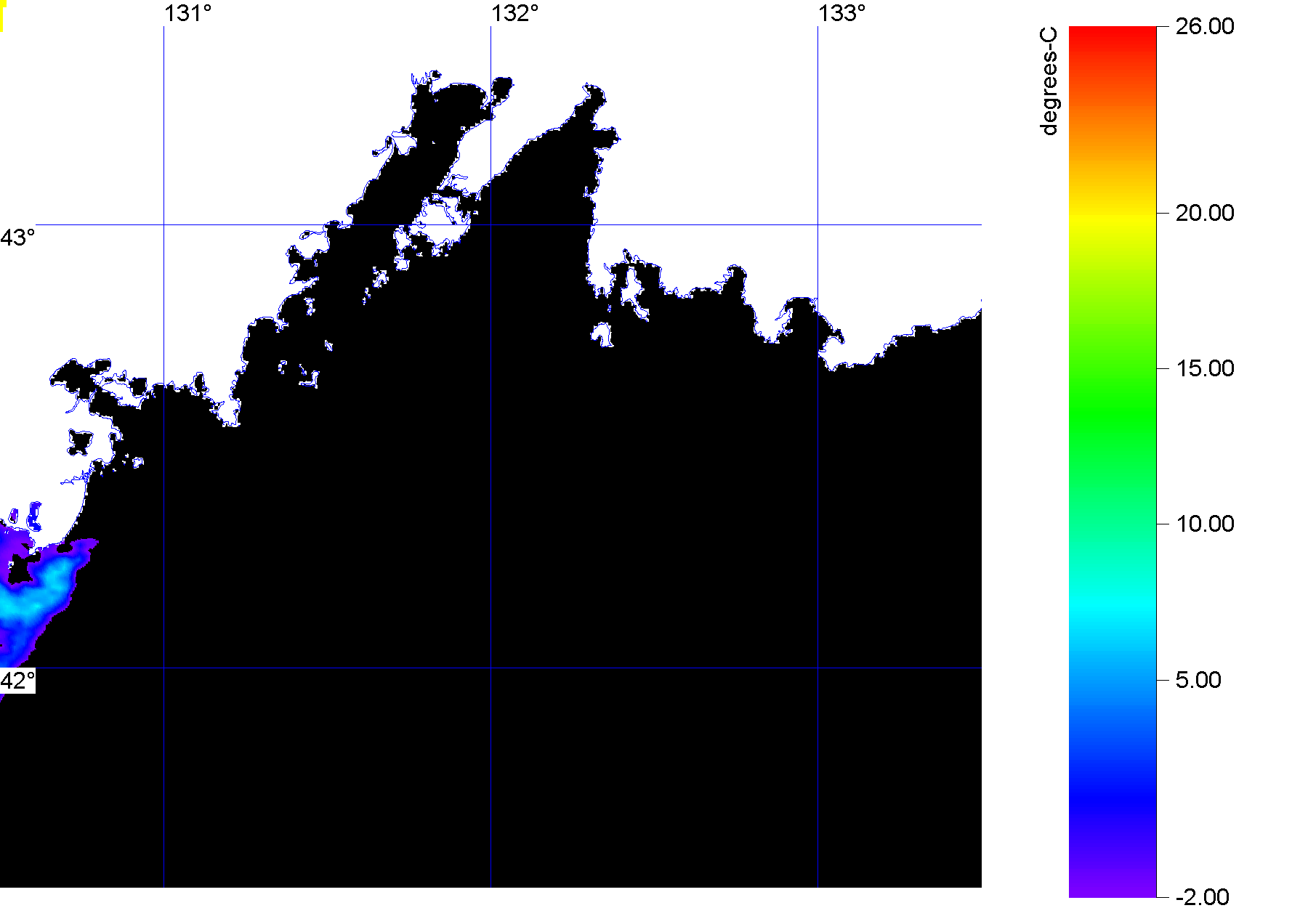The width and height of the screenshot is (1300, 924).
Task: Click the degrees-C colorbar unit label
Action: (x=1049, y=81)
